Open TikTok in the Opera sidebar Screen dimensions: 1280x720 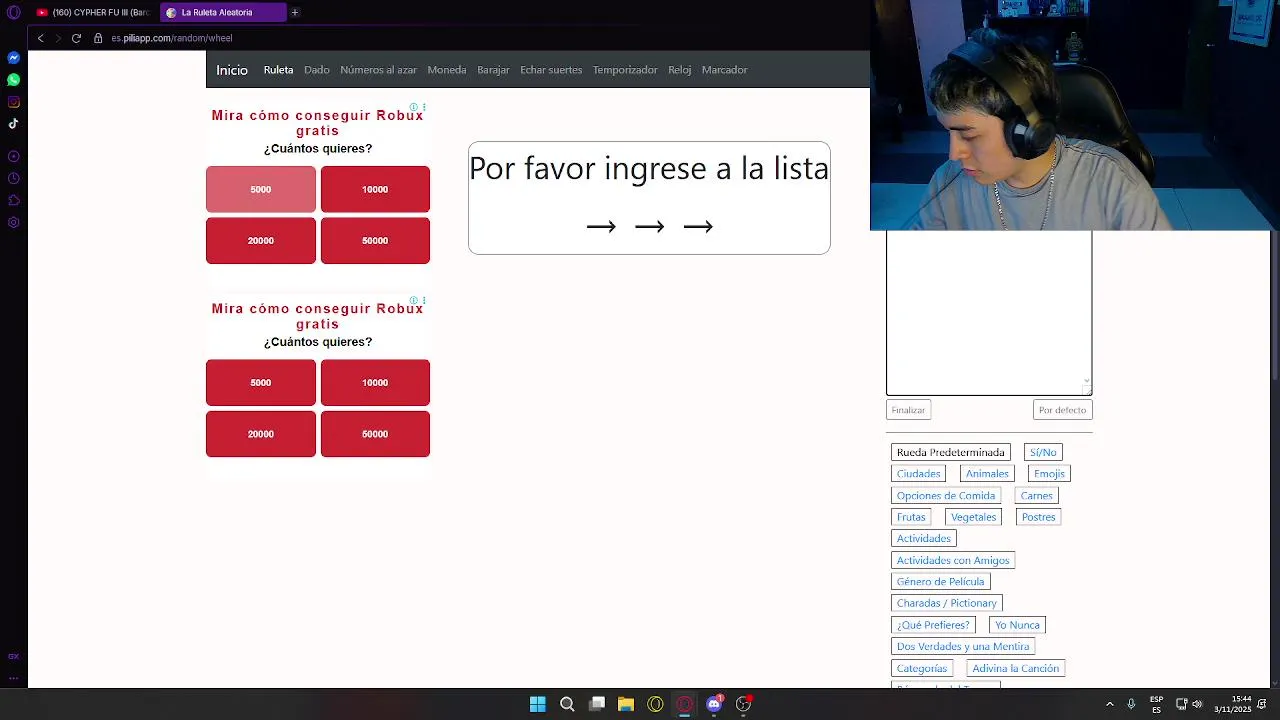click(13, 124)
